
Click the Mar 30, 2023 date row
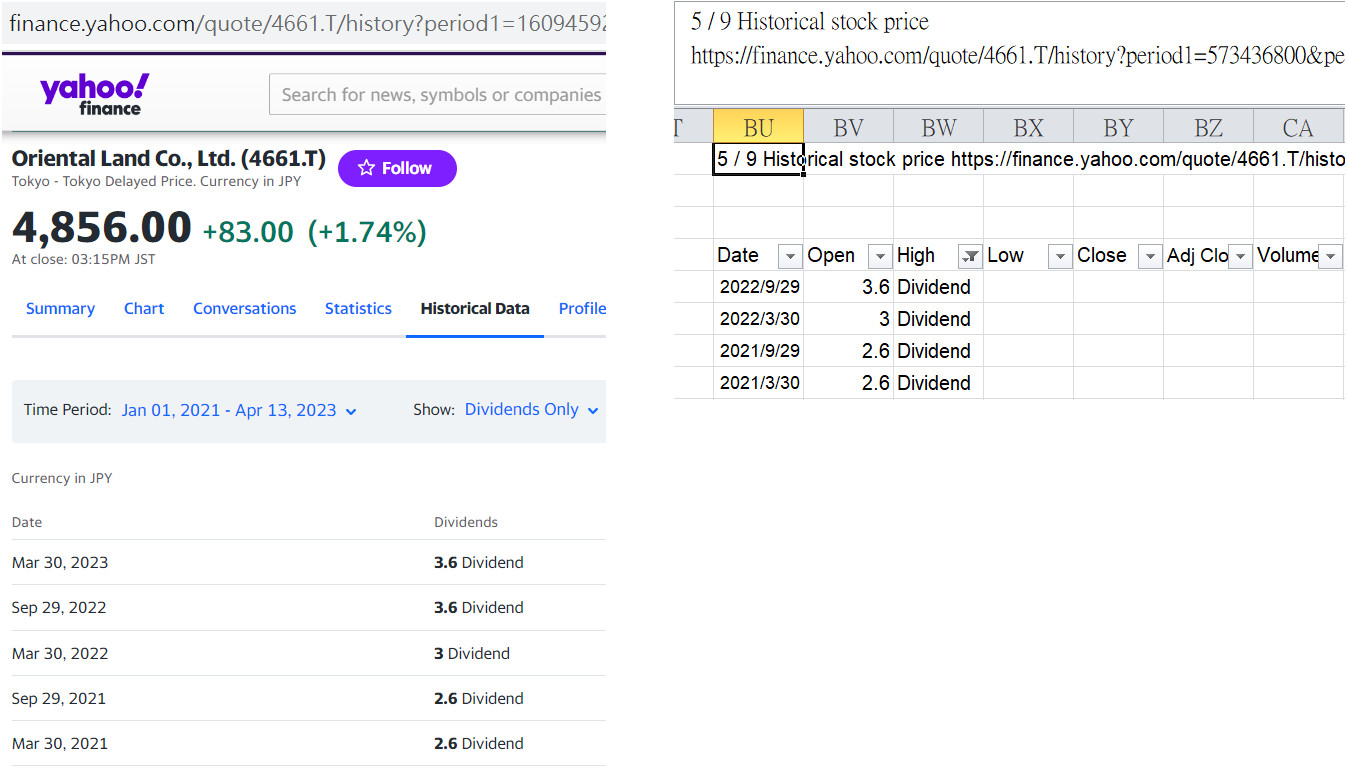(x=308, y=563)
